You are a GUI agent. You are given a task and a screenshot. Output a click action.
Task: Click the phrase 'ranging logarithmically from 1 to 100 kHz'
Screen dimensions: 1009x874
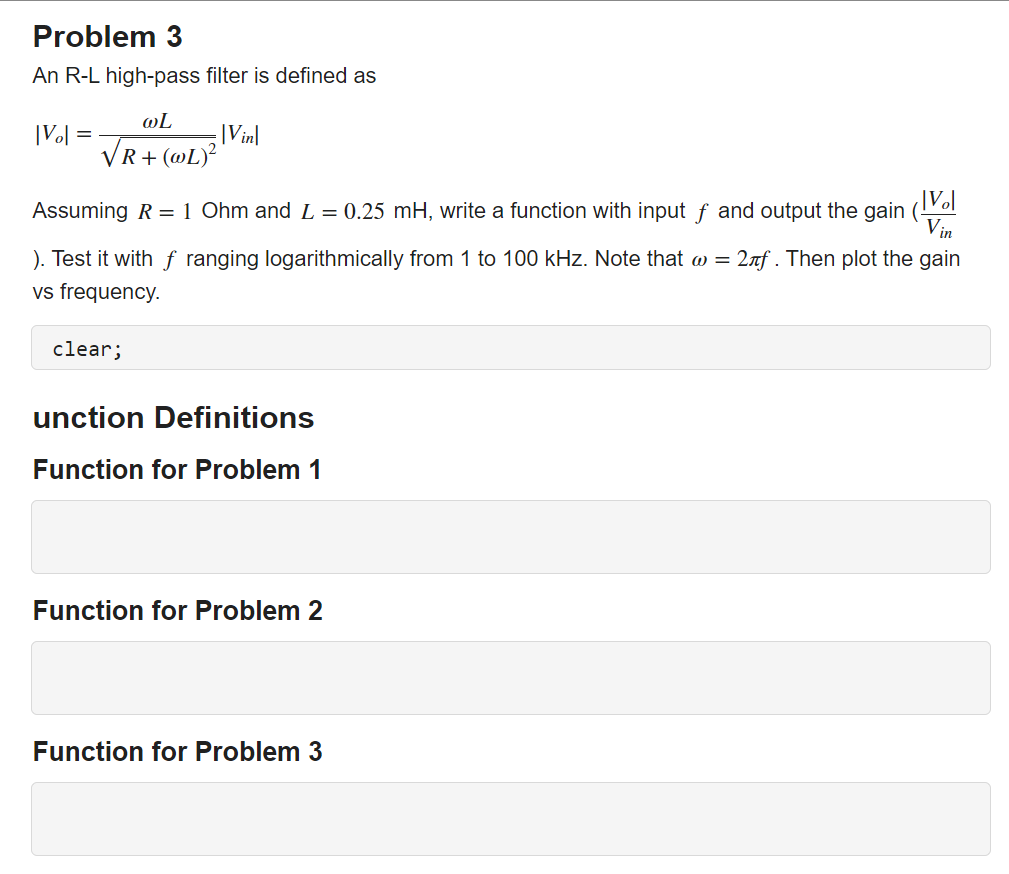coord(387,259)
